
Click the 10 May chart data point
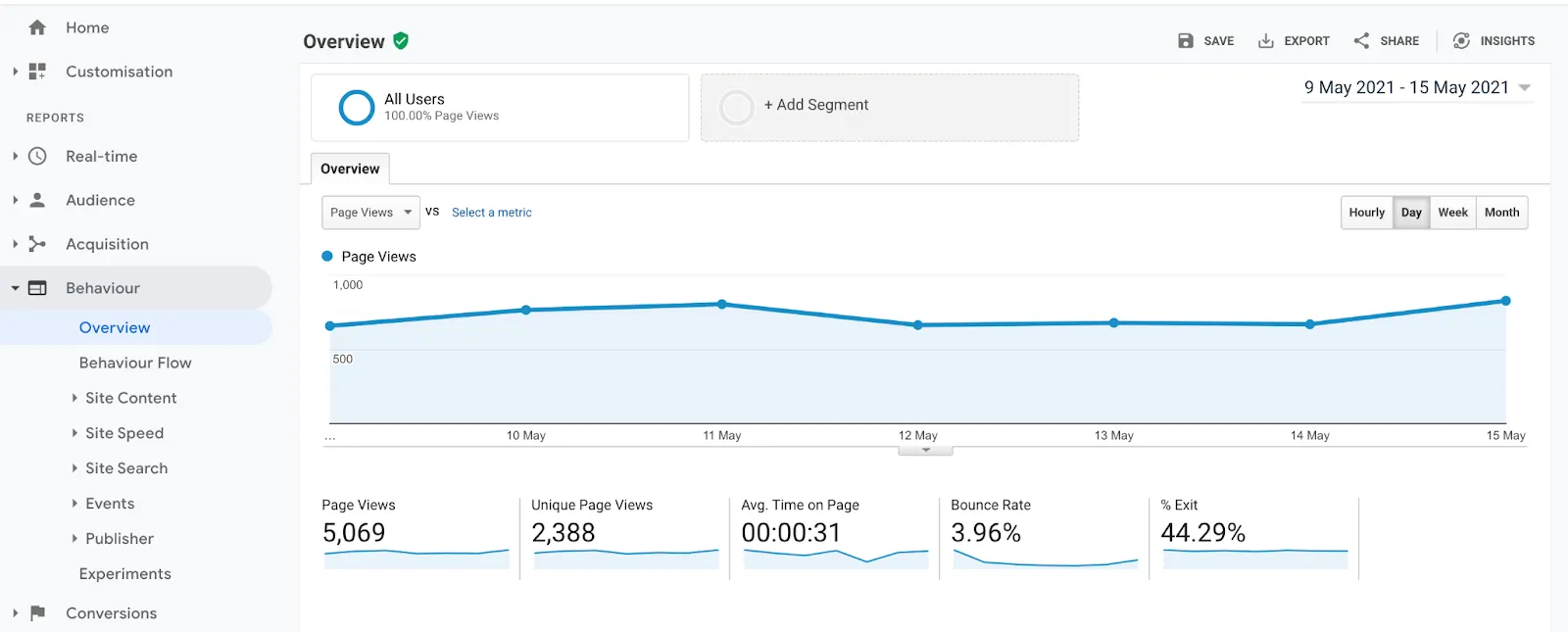coord(526,310)
